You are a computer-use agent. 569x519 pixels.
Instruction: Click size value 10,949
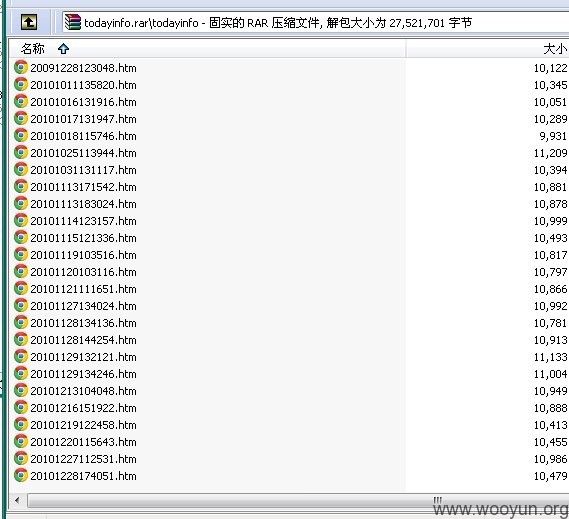point(550,391)
